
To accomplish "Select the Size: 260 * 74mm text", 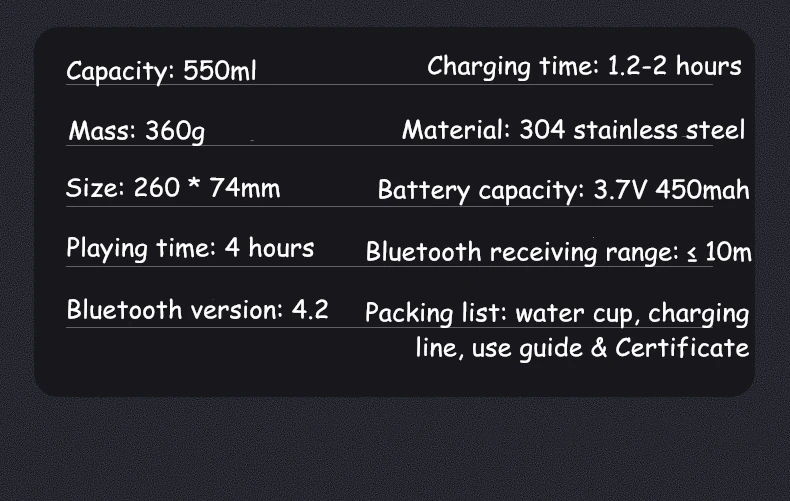I will tap(173, 188).
